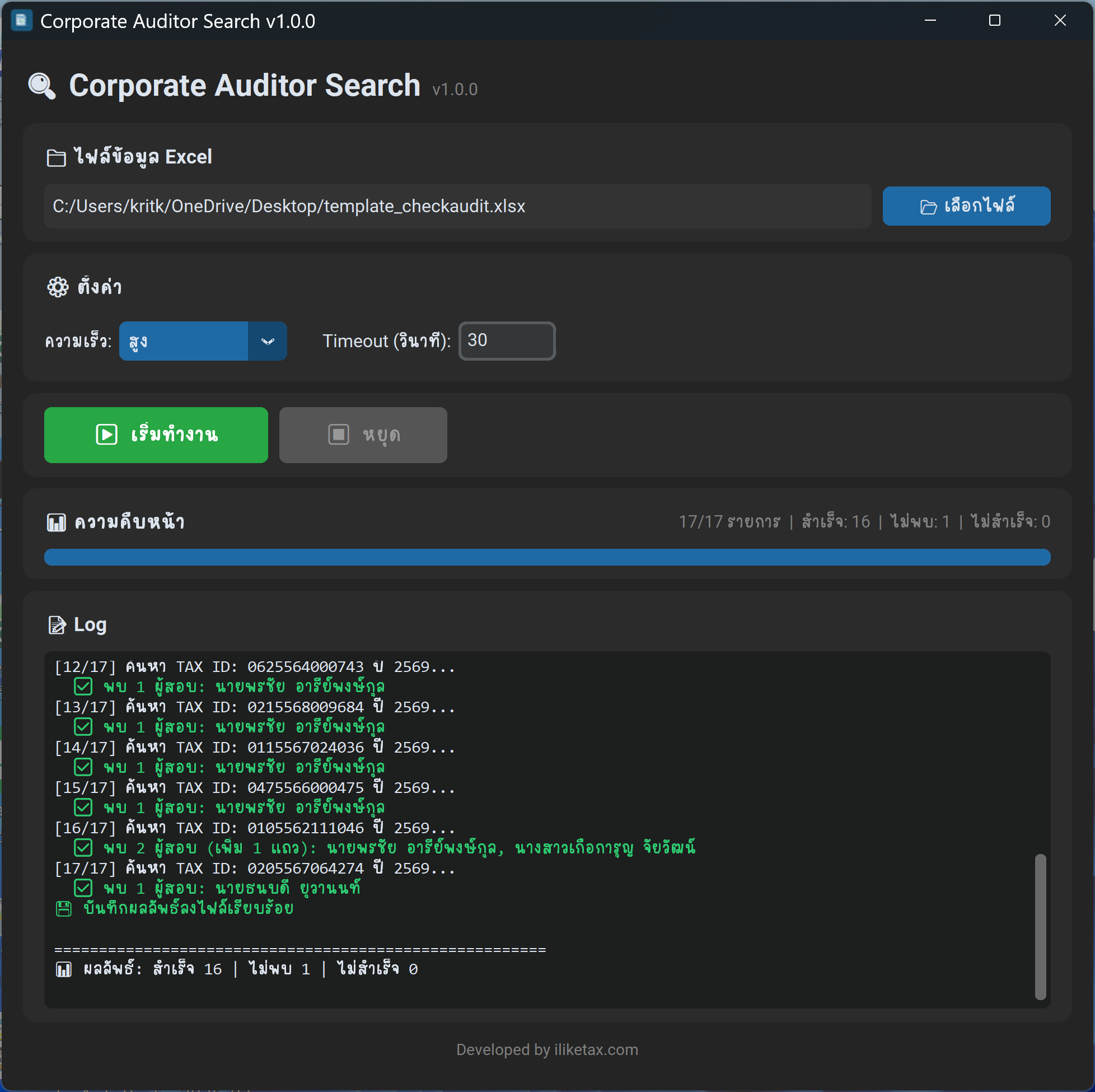This screenshot has height=1092, width=1095.
Task: Click green checkmark under entry 16/17
Action: pos(83,848)
